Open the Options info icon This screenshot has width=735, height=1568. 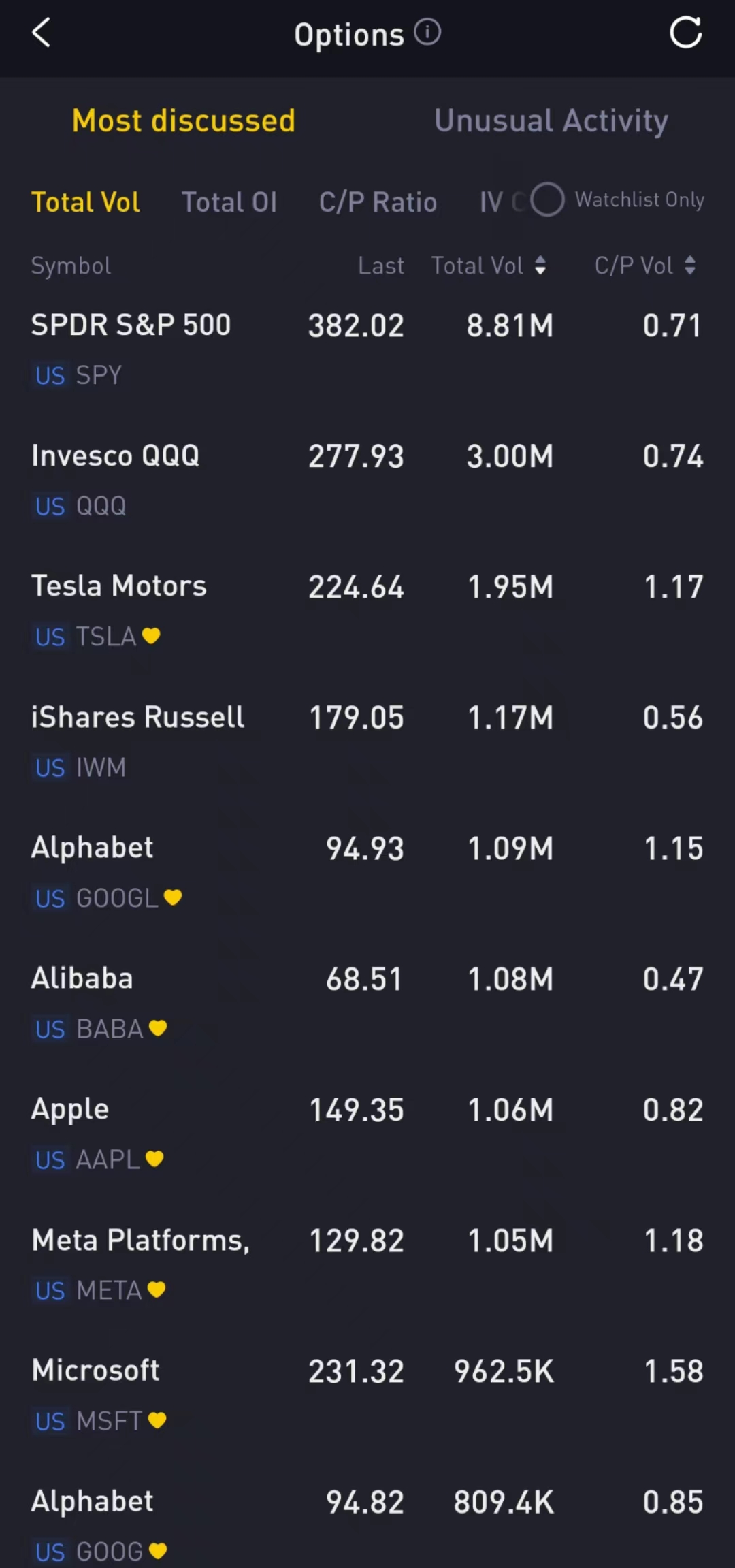(x=427, y=32)
